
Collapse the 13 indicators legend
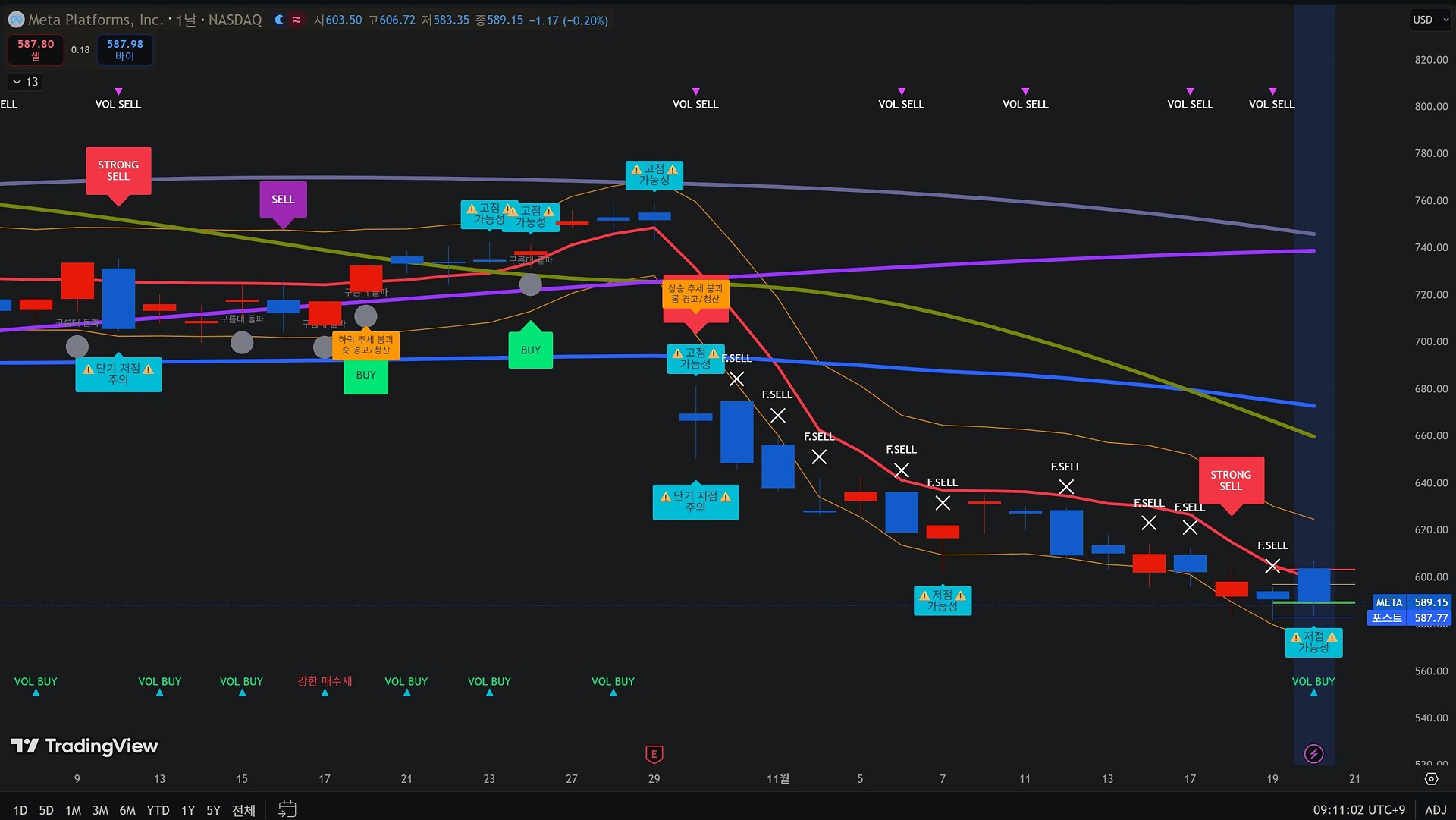point(25,82)
